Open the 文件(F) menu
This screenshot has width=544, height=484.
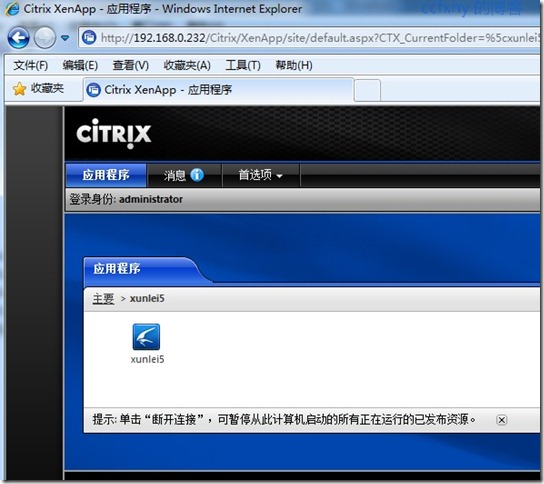31,65
